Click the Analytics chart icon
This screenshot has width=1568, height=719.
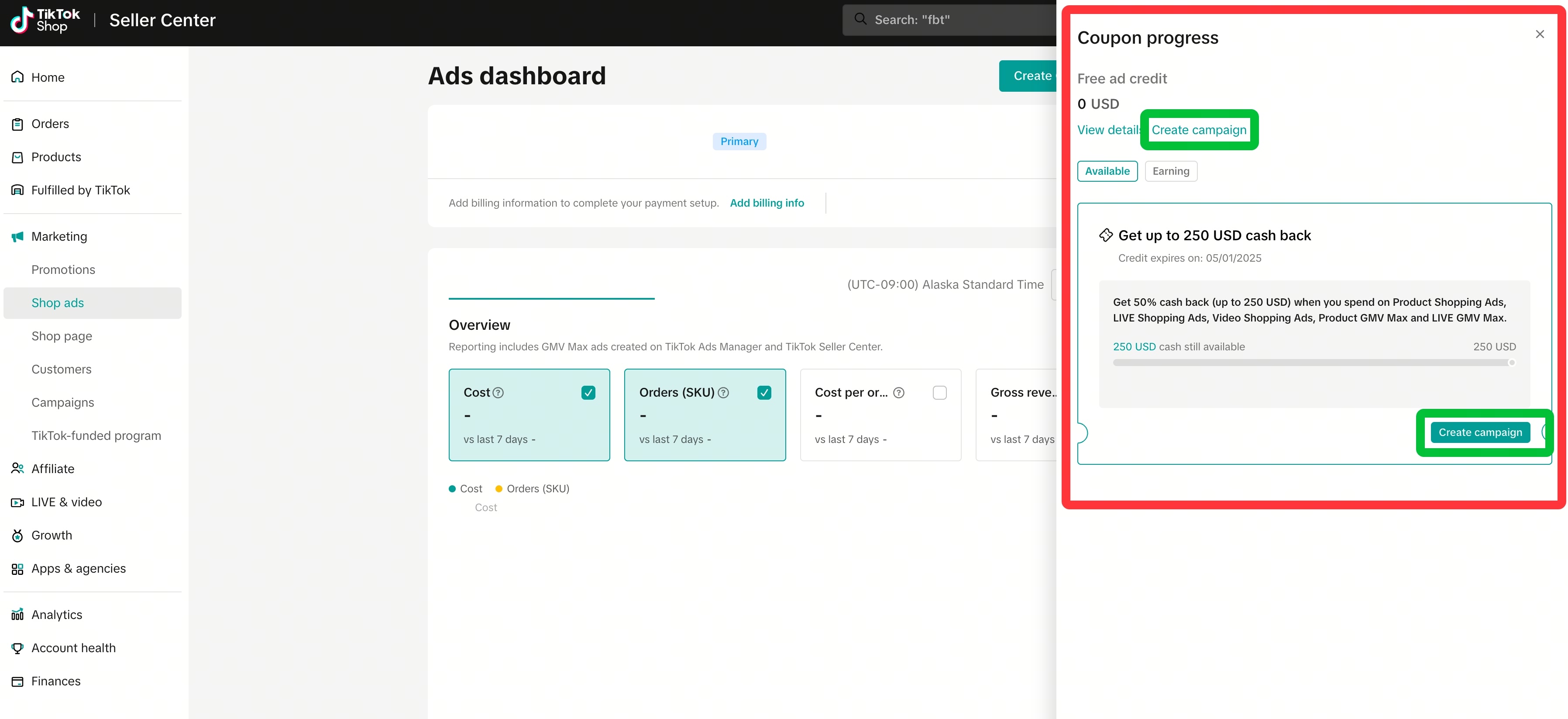click(17, 614)
